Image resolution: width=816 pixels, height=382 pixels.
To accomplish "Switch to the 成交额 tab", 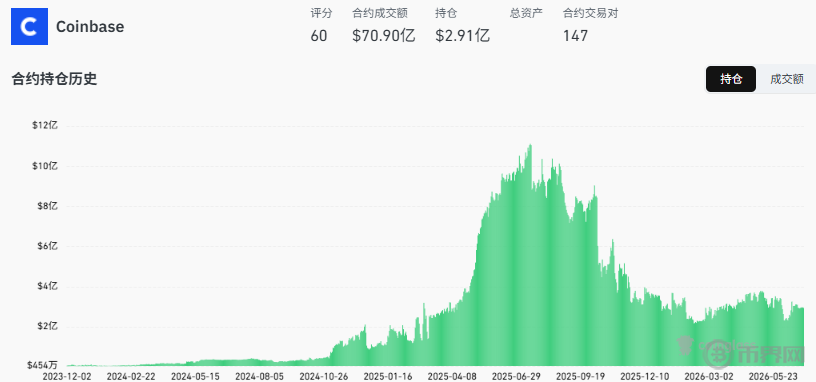I will click(786, 79).
